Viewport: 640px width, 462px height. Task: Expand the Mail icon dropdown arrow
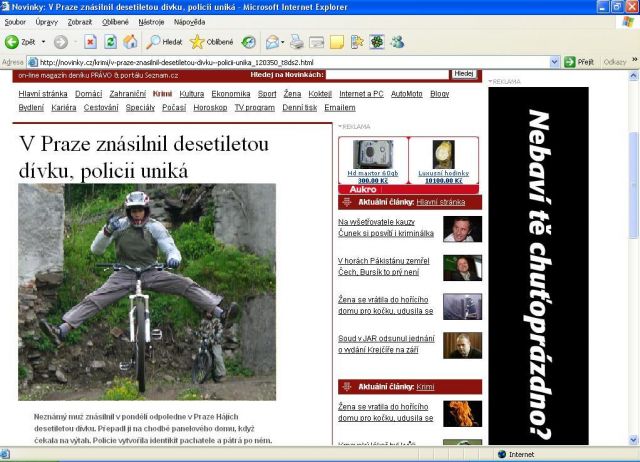283,42
